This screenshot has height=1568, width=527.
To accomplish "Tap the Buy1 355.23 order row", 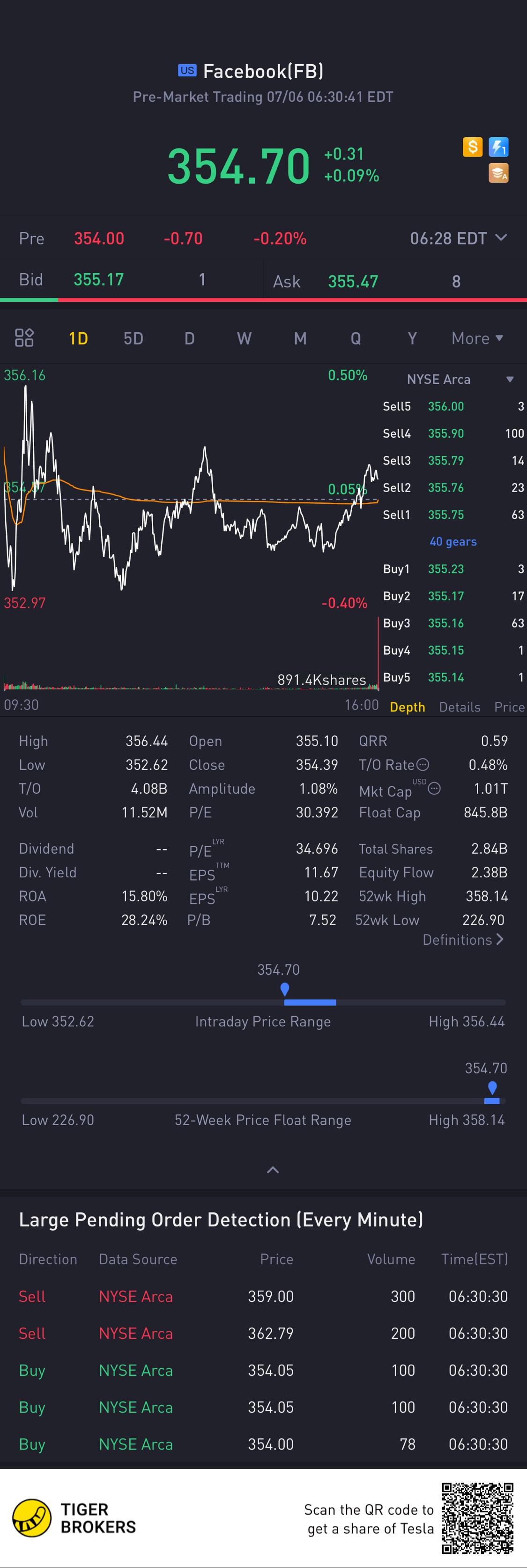I will [x=453, y=569].
